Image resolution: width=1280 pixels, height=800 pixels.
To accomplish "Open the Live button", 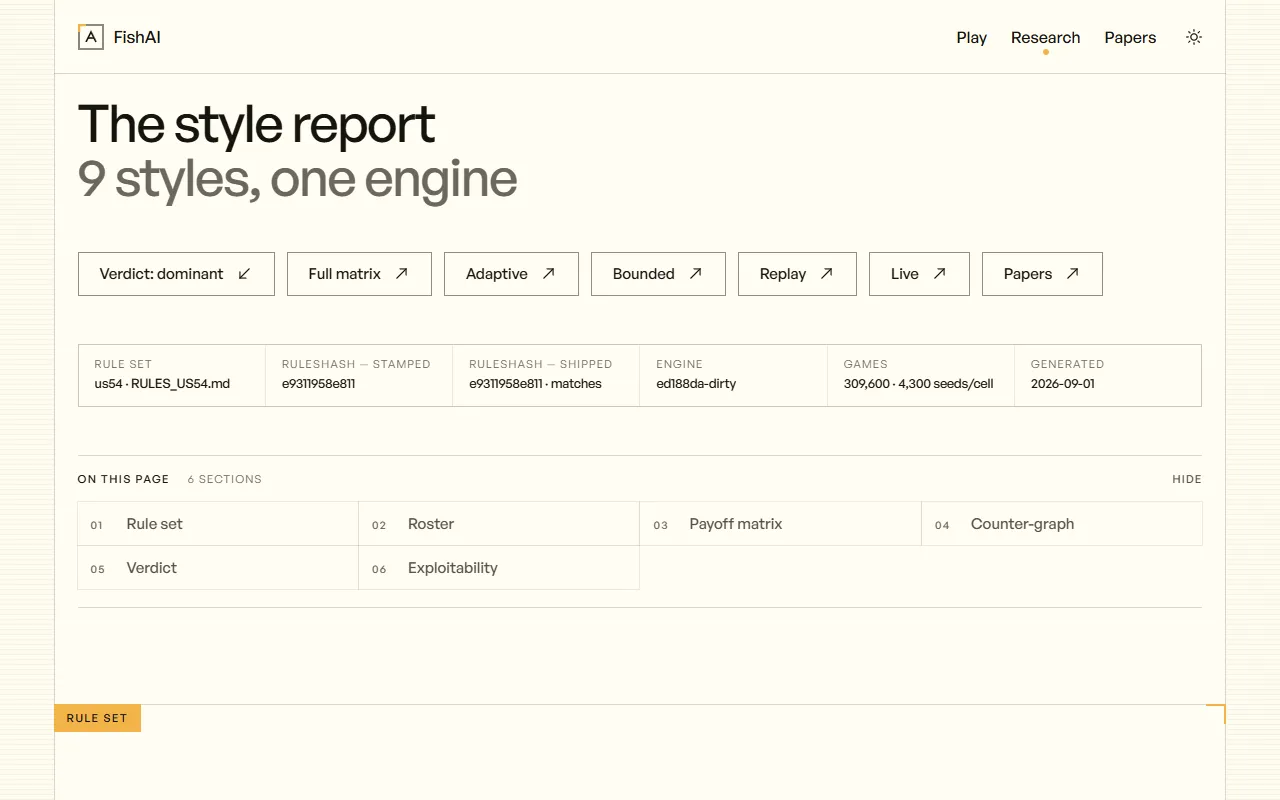I will (x=919, y=274).
